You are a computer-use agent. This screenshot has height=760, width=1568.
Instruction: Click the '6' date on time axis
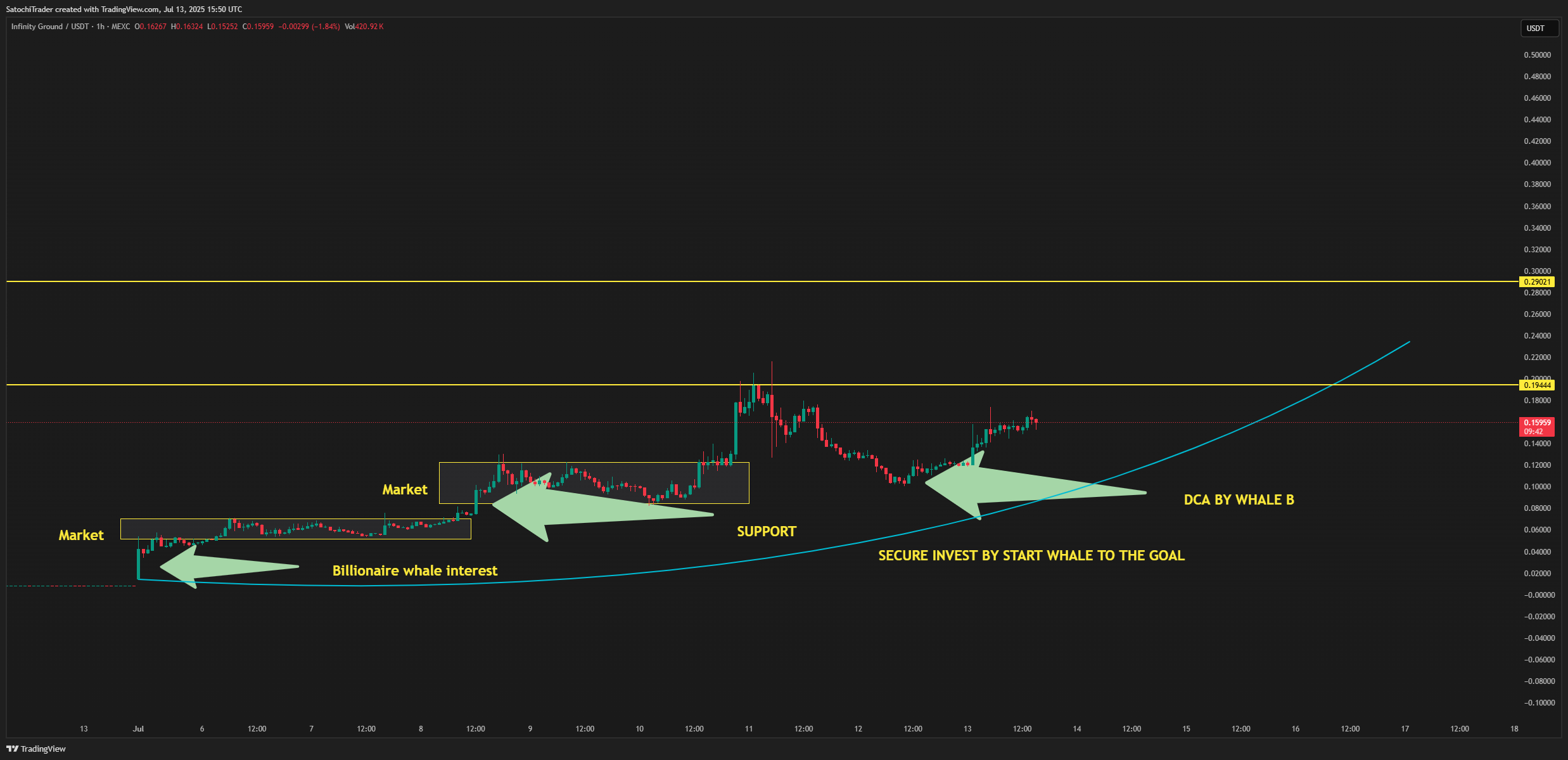click(x=202, y=729)
